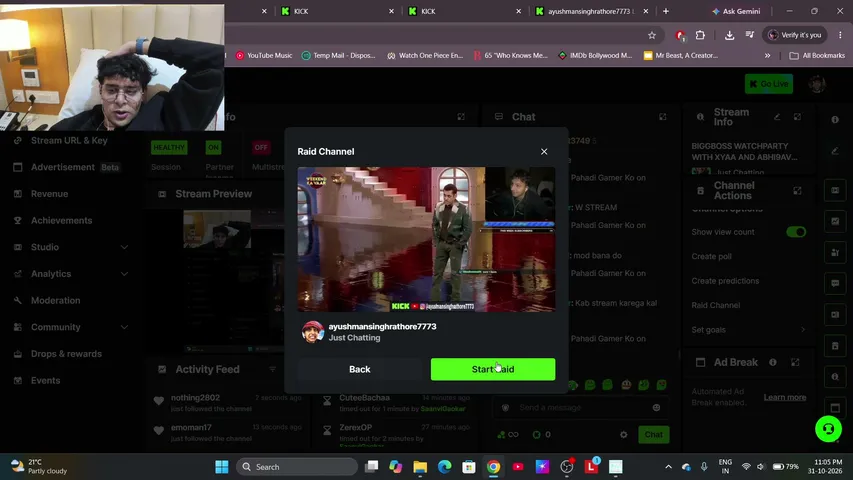Click Ad Break info icon
The image size is (853, 480).
tap(772, 362)
